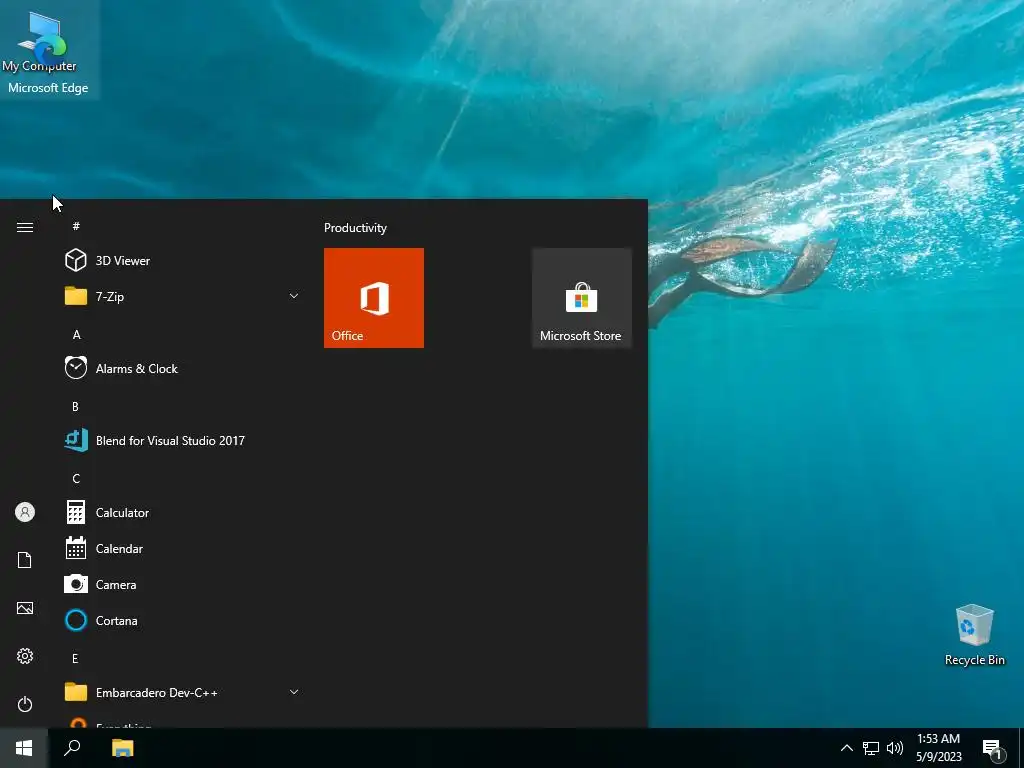
Task: Open the Pictures shortcut in Start sidebar
Action: 25,608
